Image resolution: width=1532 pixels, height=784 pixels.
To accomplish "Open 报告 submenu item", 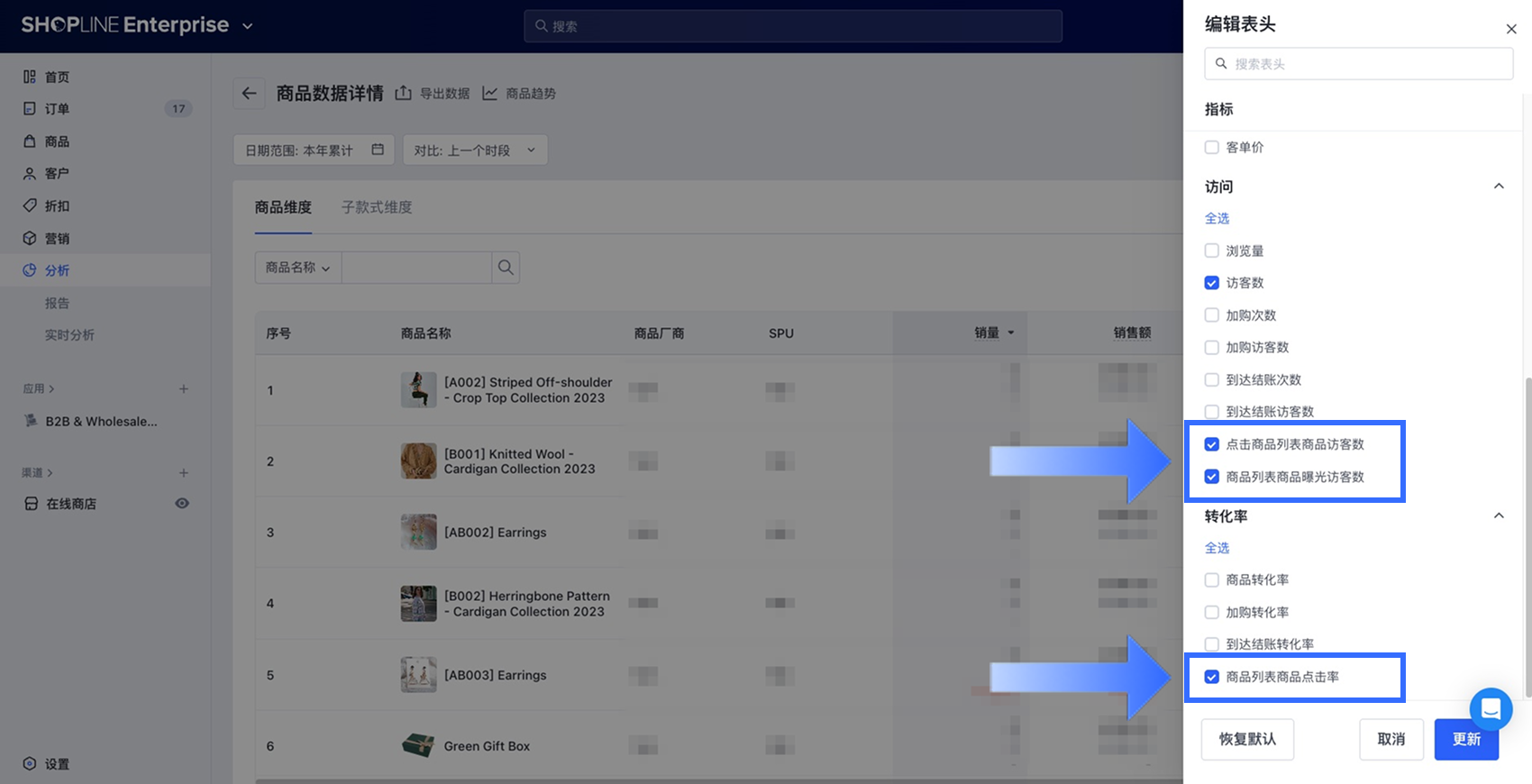I will (57, 303).
